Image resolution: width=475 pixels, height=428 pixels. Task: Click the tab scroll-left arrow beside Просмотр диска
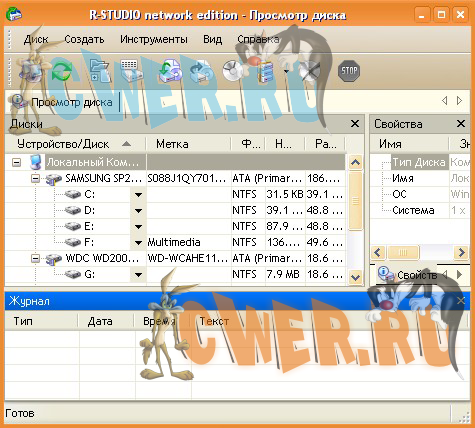click(x=444, y=100)
